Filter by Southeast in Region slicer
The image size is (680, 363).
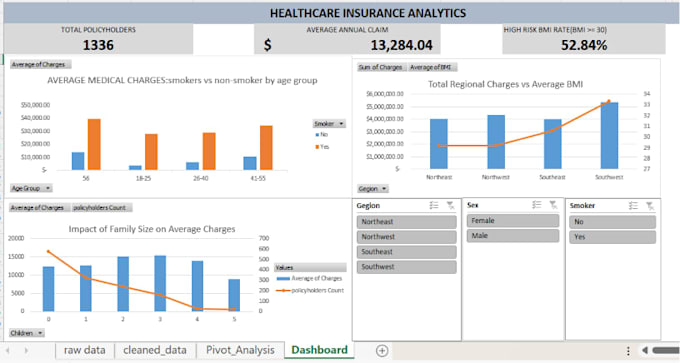coord(406,252)
